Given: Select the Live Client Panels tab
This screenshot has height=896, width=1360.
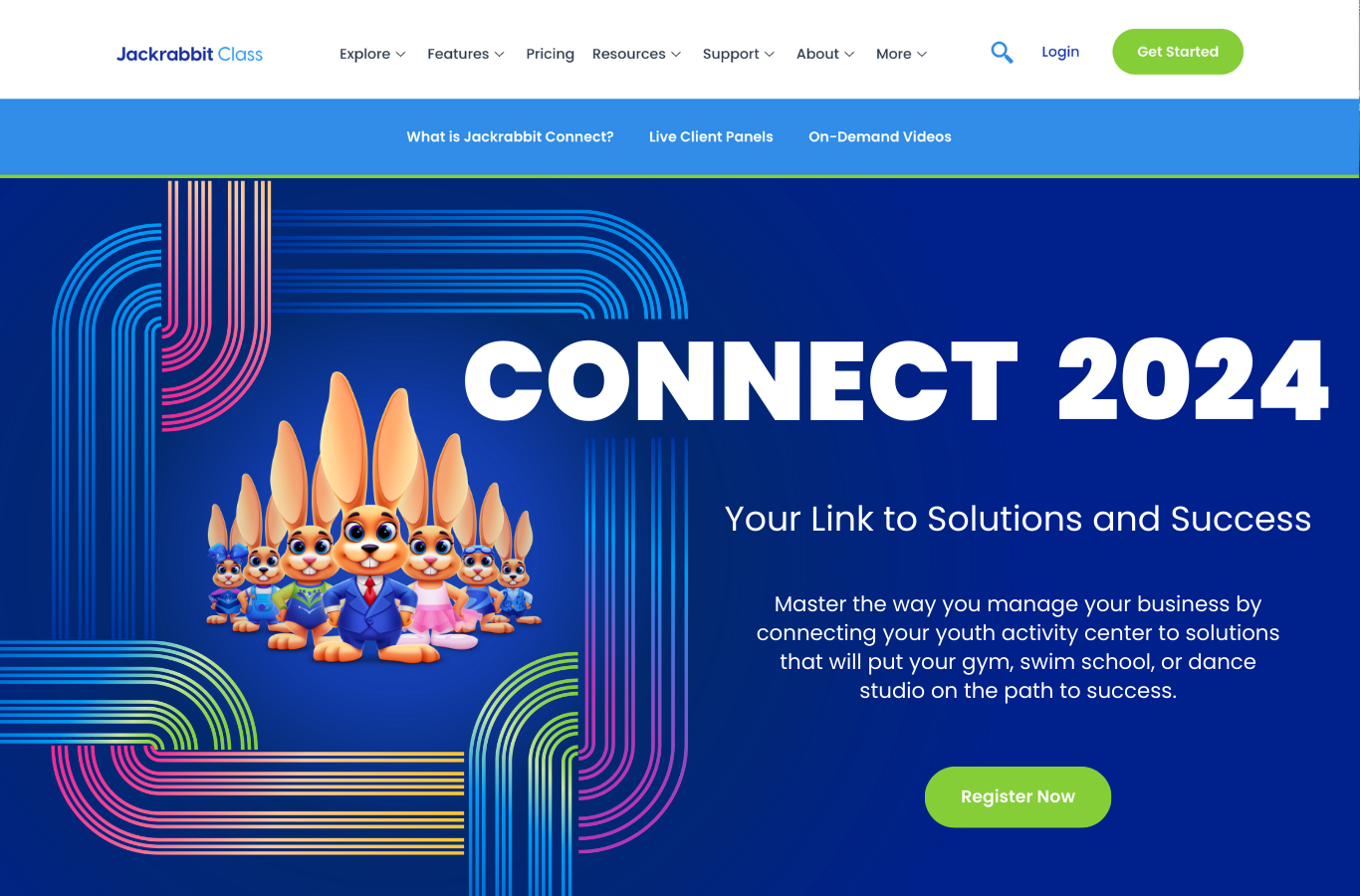Looking at the screenshot, I should point(711,136).
